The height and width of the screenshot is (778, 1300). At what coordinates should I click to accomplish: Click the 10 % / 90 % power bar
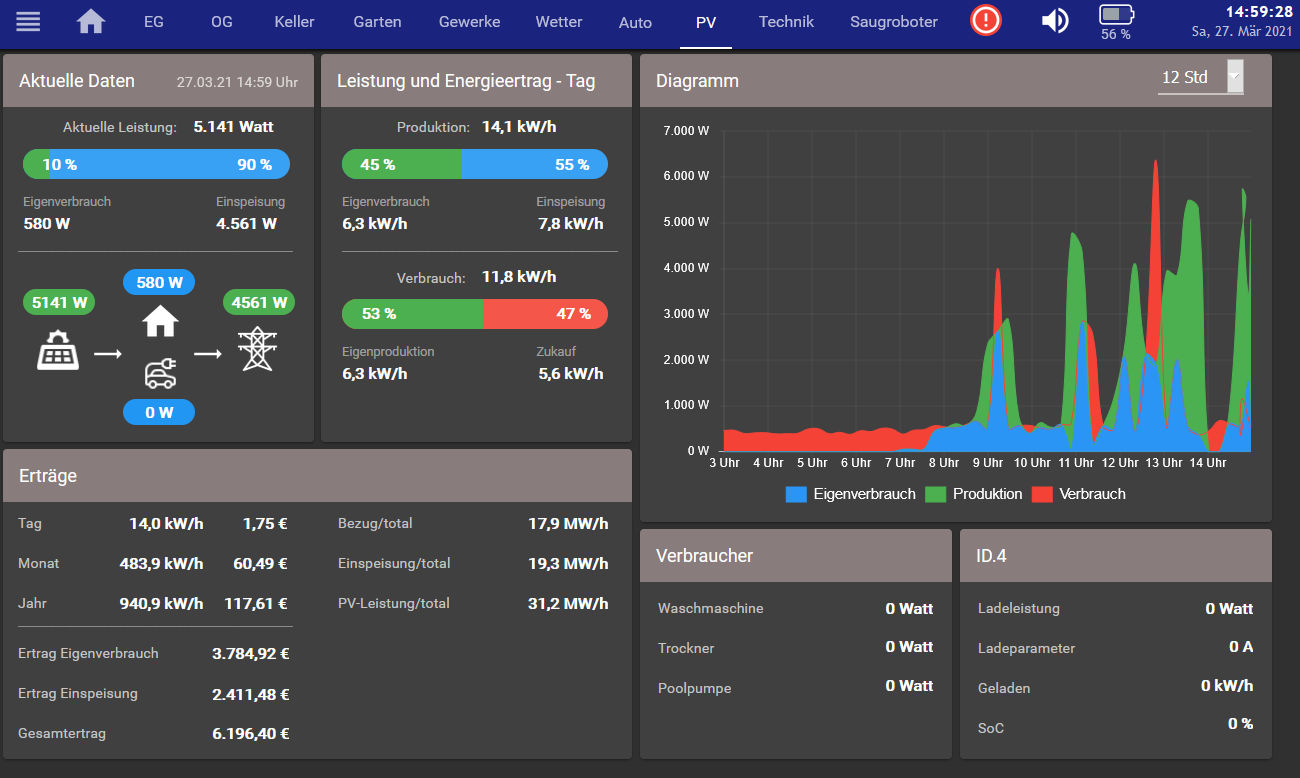[x=156, y=164]
